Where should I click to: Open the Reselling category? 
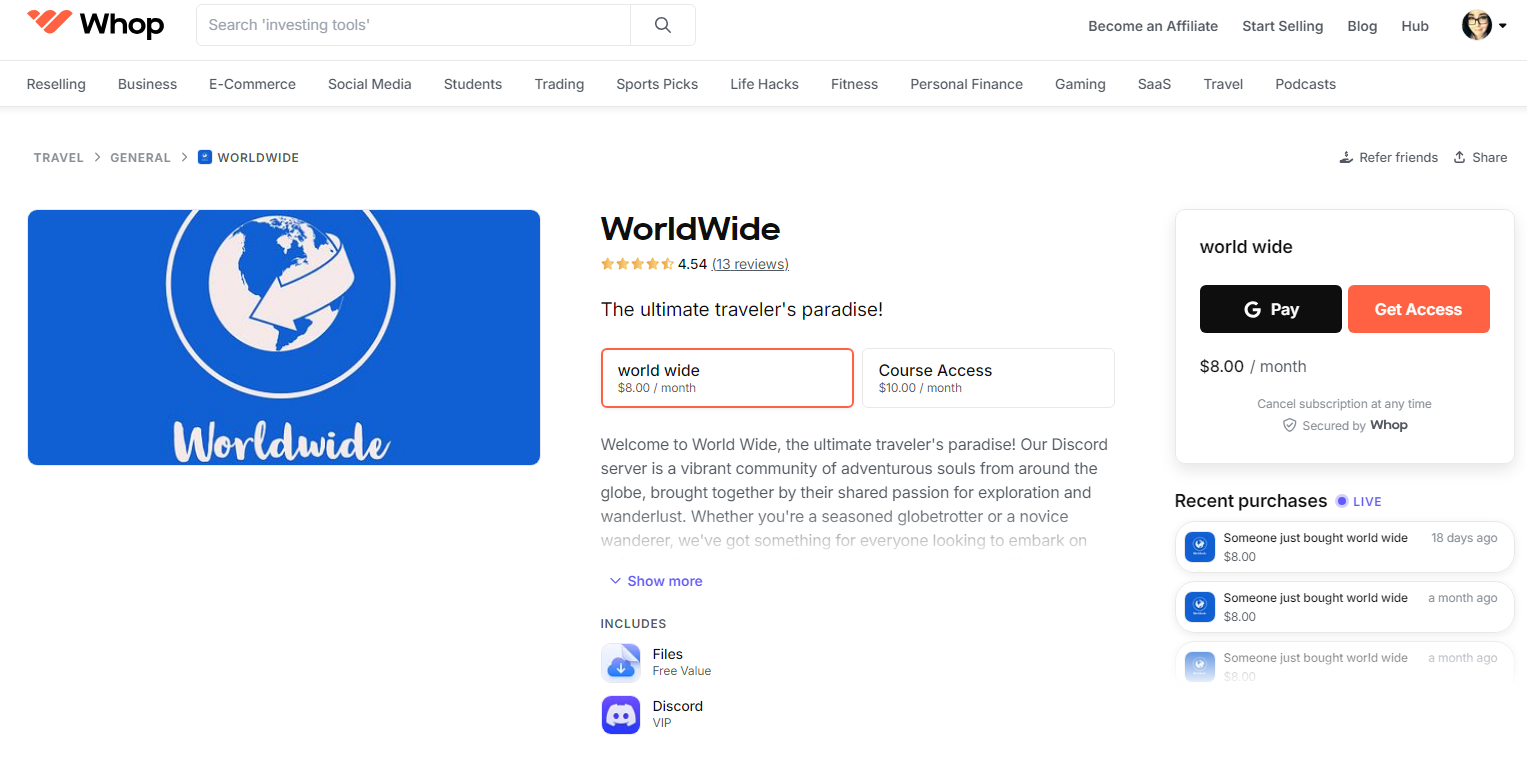56,84
